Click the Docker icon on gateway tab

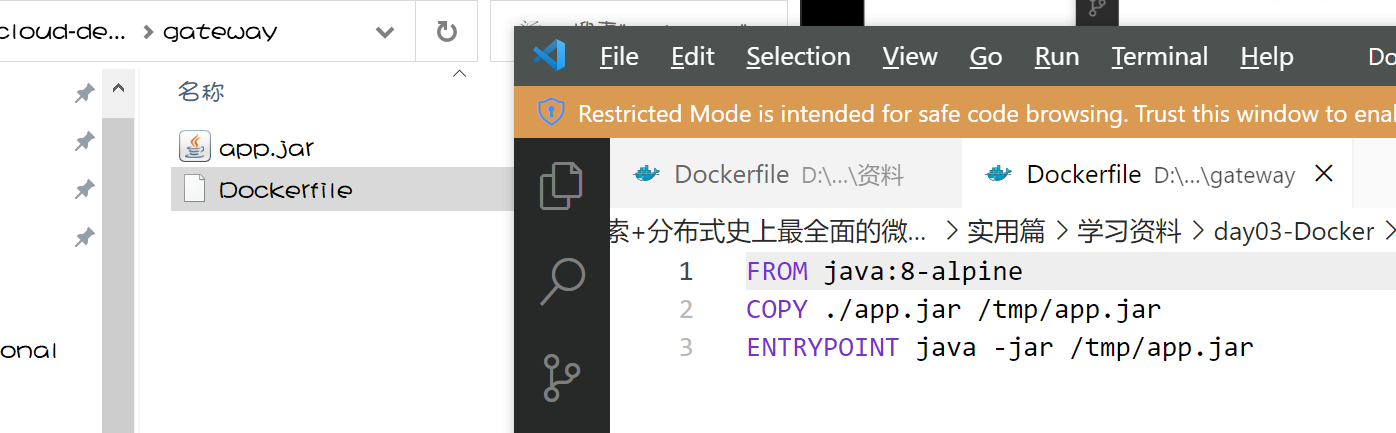point(999,175)
